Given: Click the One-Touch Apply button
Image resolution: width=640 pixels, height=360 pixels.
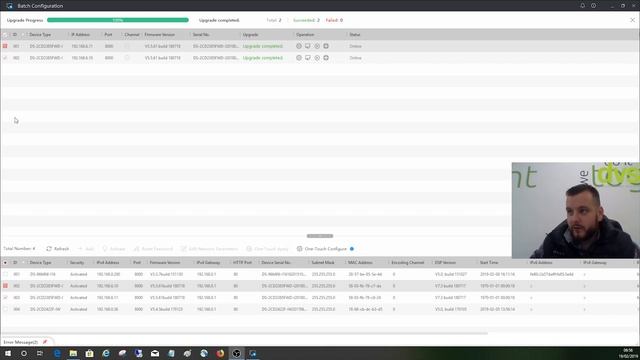Looking at the screenshot, I should click(x=267, y=249).
